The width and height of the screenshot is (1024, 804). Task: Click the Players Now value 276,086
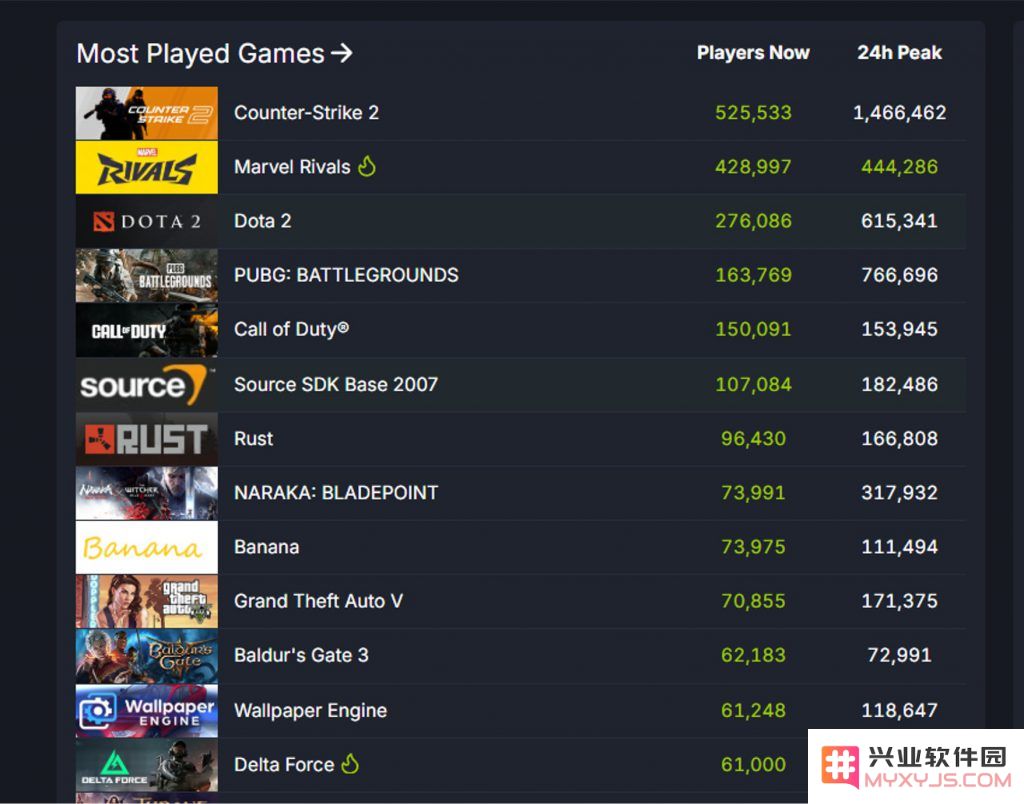coord(753,221)
